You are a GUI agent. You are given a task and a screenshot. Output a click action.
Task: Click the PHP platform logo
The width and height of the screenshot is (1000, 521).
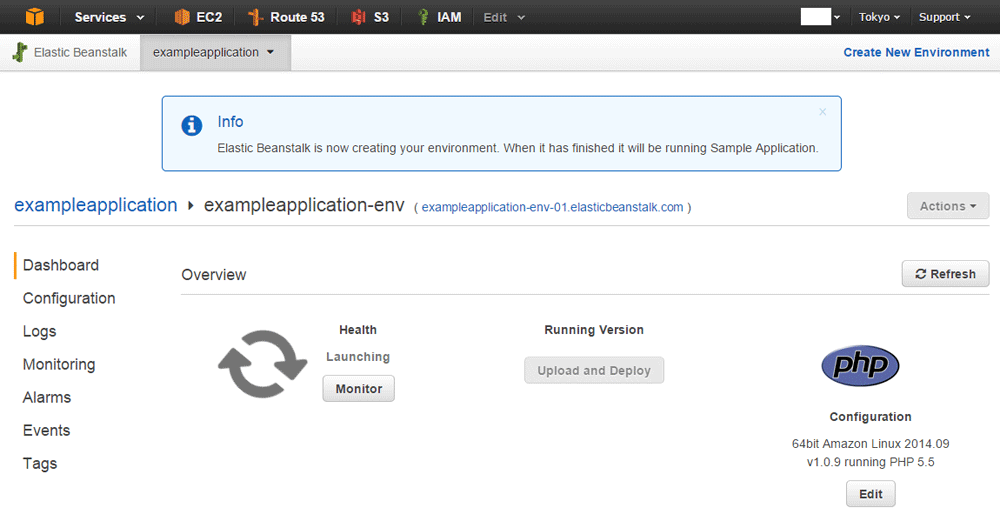(860, 365)
